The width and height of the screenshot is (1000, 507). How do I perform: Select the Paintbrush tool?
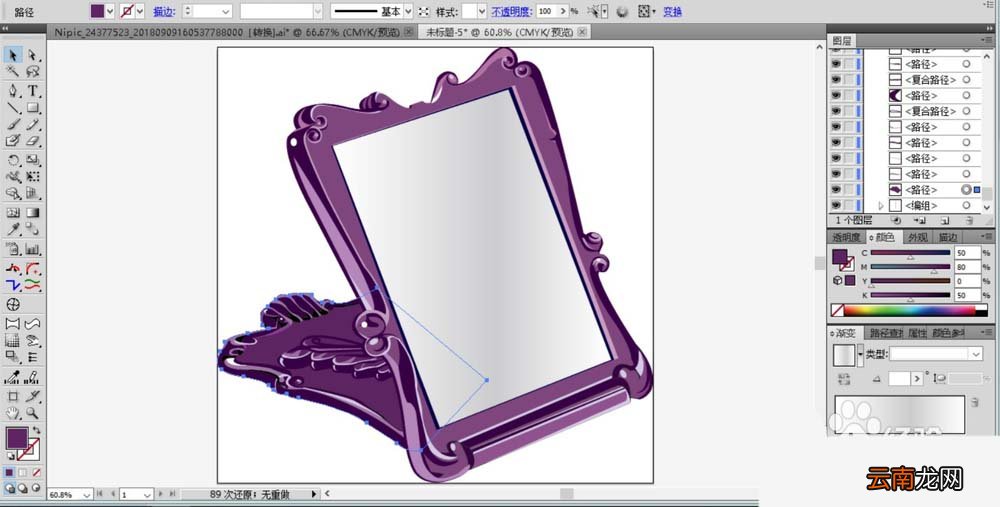pos(13,124)
